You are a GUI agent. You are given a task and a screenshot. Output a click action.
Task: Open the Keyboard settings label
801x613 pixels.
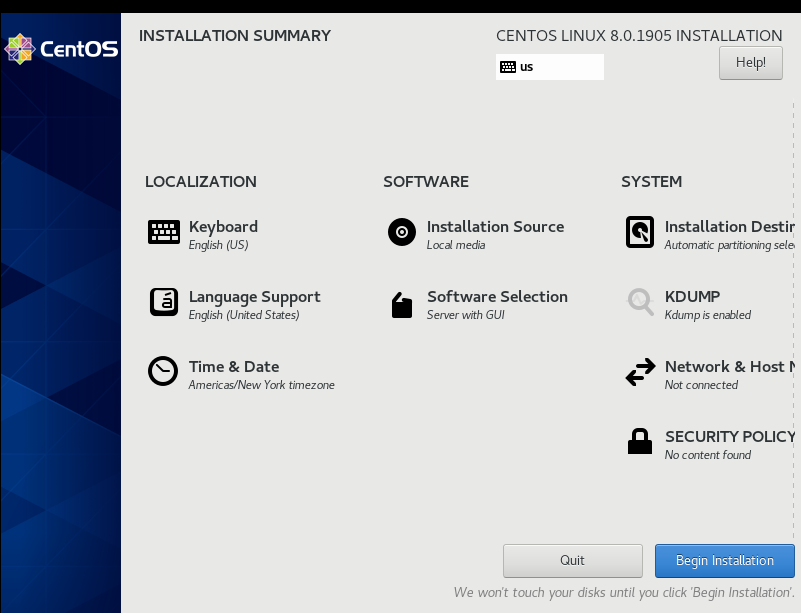[x=223, y=226]
